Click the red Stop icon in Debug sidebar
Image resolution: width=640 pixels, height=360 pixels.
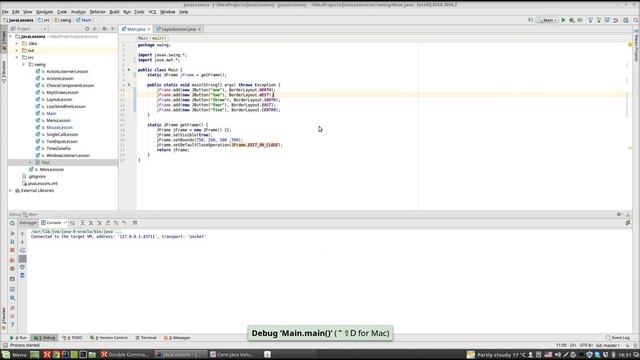[12, 250]
